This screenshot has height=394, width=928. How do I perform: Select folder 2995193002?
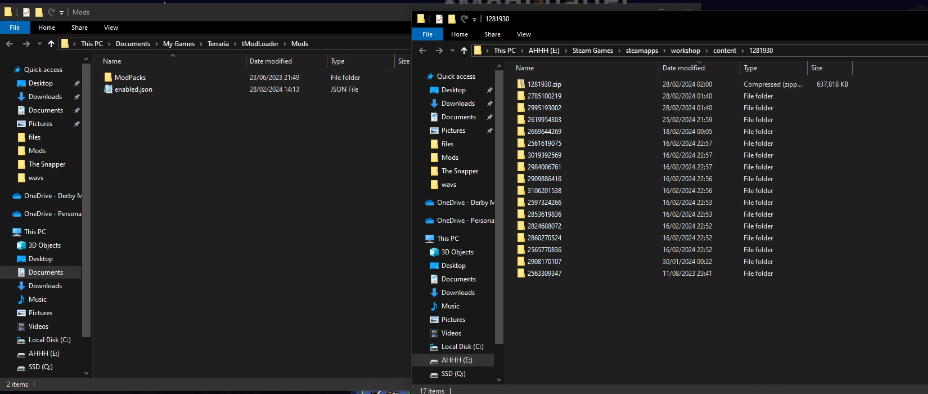[544, 108]
